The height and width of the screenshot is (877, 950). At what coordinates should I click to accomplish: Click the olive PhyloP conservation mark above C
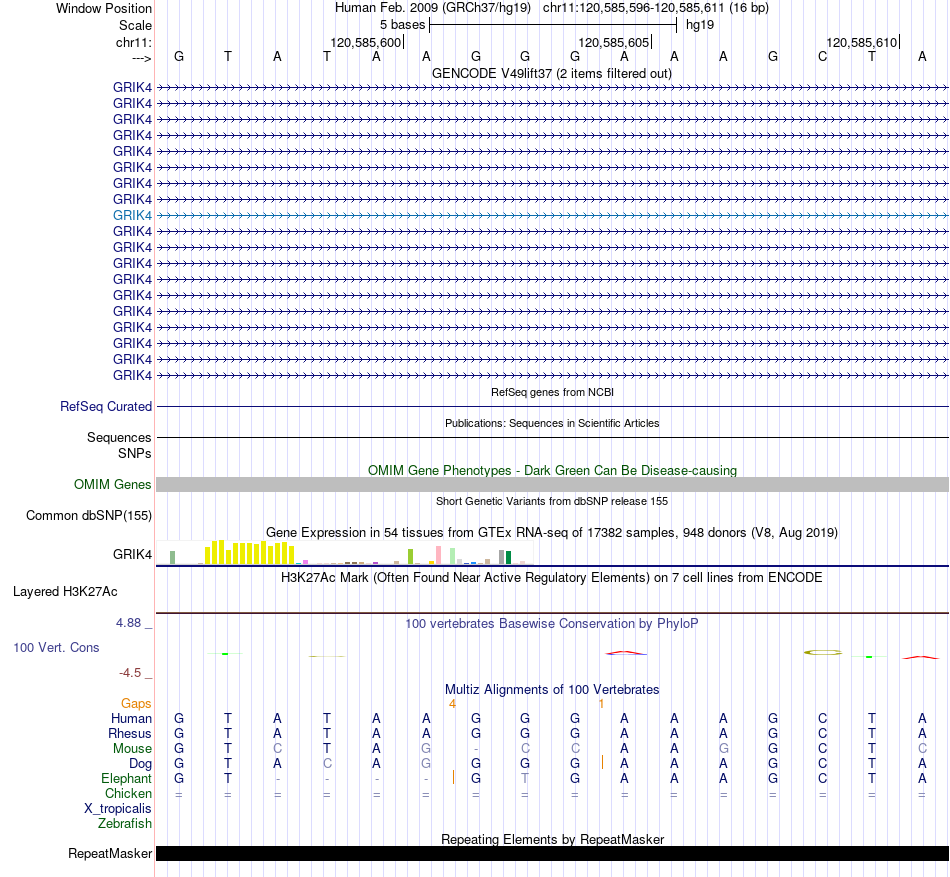click(x=823, y=652)
